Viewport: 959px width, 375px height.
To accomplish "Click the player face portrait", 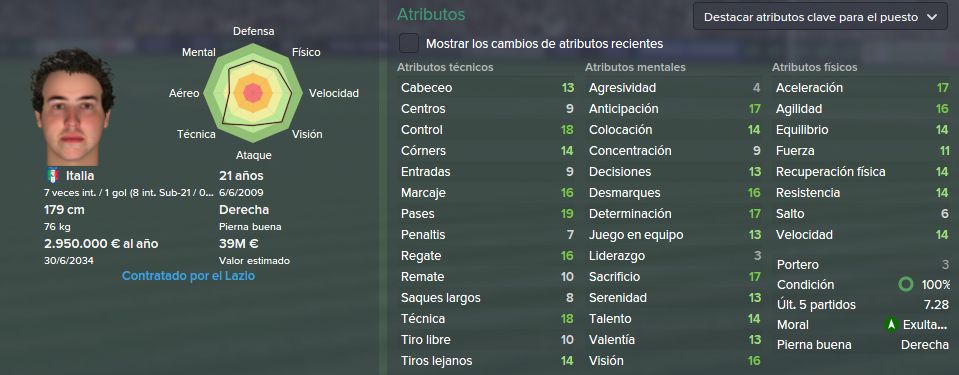I will pos(72,107).
